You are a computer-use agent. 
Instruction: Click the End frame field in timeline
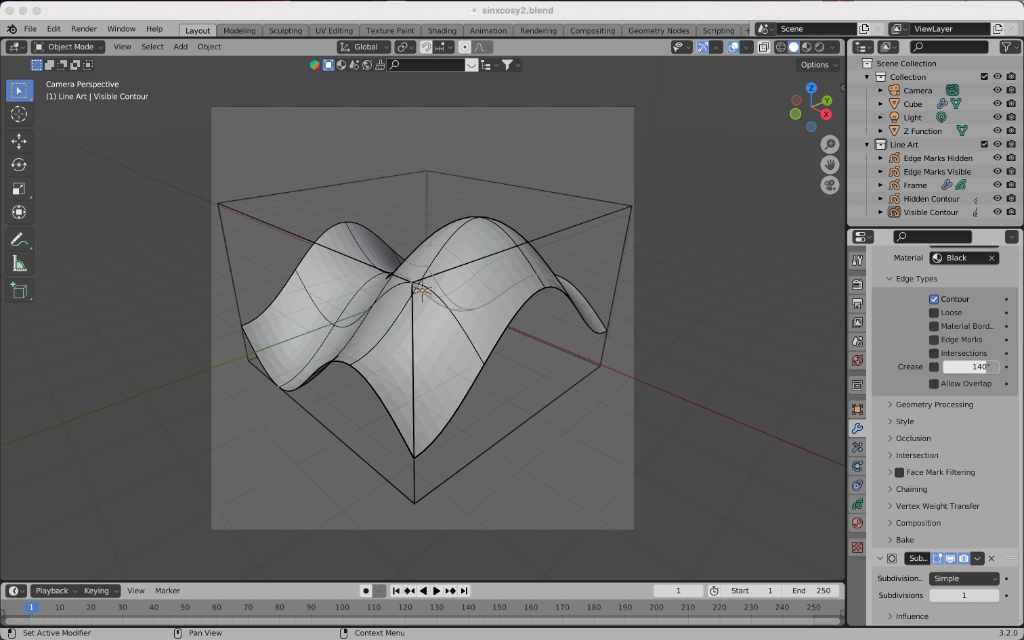812,591
